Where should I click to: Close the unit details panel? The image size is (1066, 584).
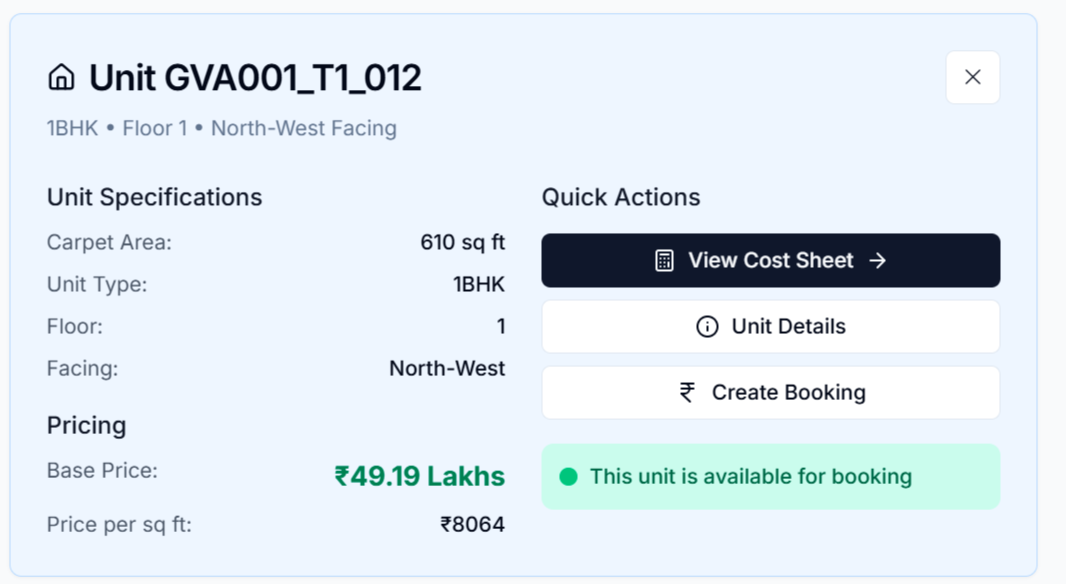[x=972, y=78]
